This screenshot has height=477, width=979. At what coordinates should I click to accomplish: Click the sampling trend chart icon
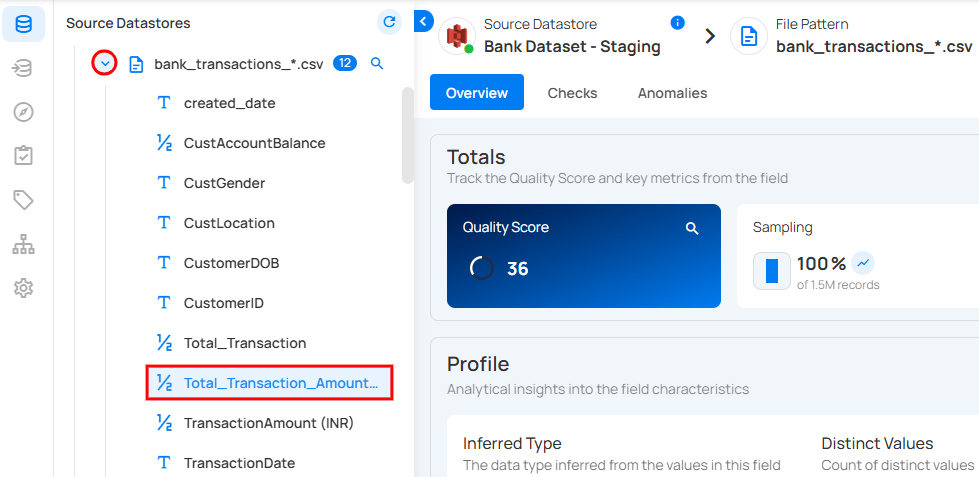click(862, 263)
